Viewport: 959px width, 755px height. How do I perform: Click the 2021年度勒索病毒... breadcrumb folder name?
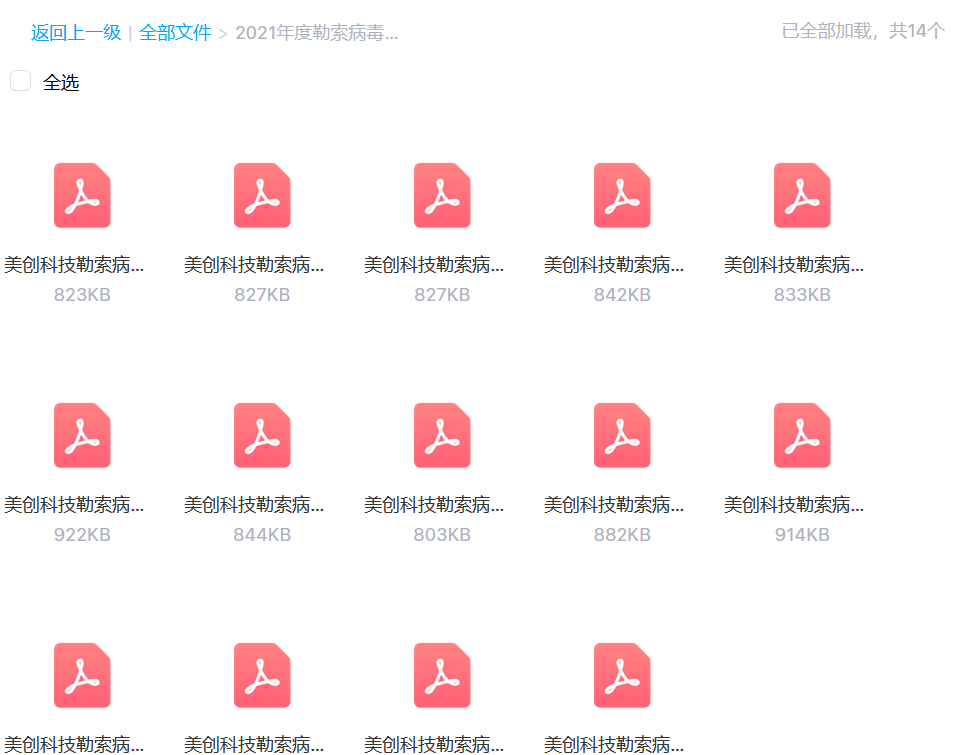[x=317, y=32]
